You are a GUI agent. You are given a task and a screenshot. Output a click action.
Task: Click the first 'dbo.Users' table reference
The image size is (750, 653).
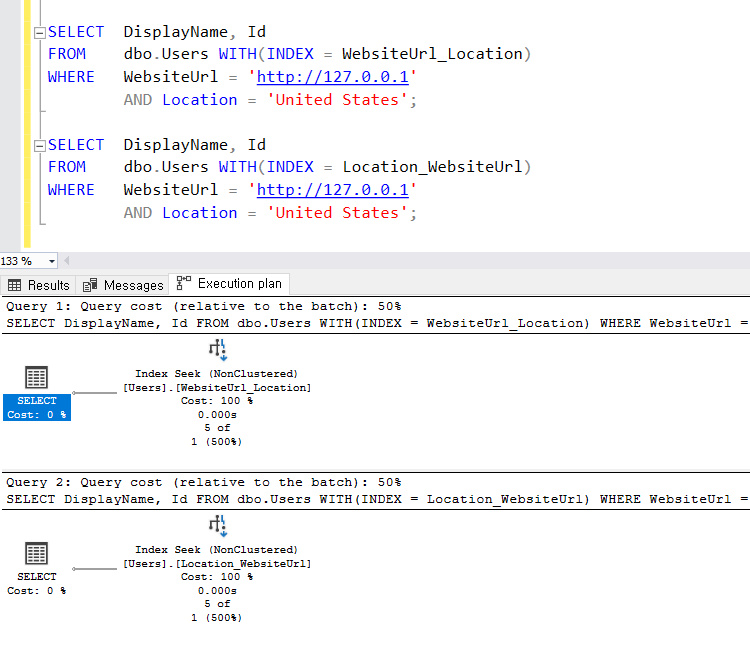[166, 54]
